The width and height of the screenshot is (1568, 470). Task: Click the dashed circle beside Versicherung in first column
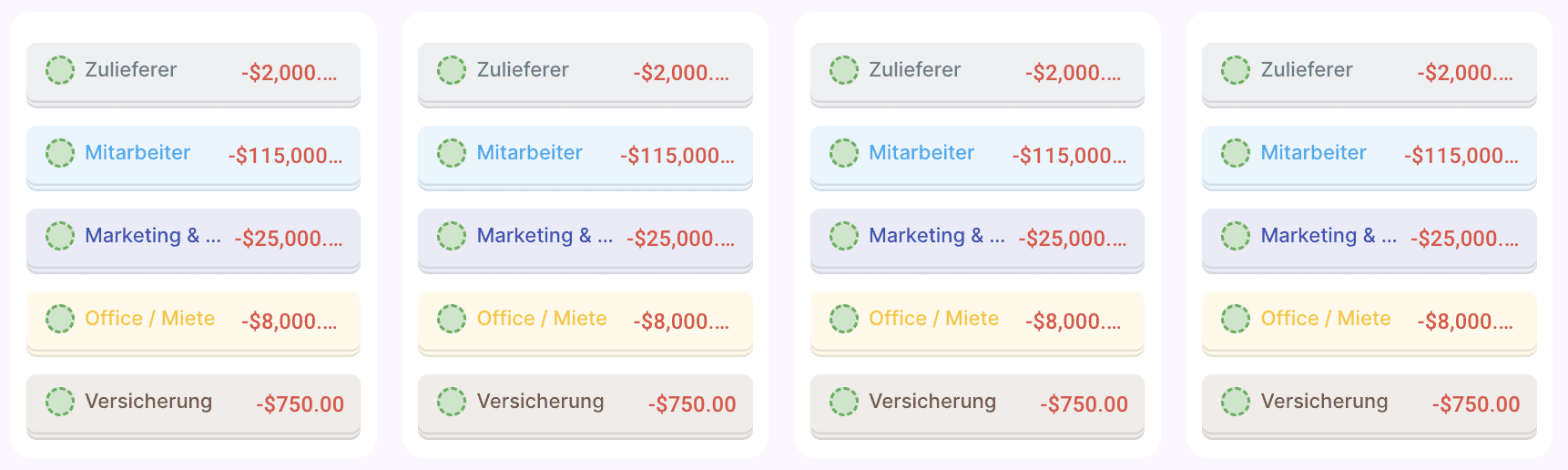click(60, 402)
